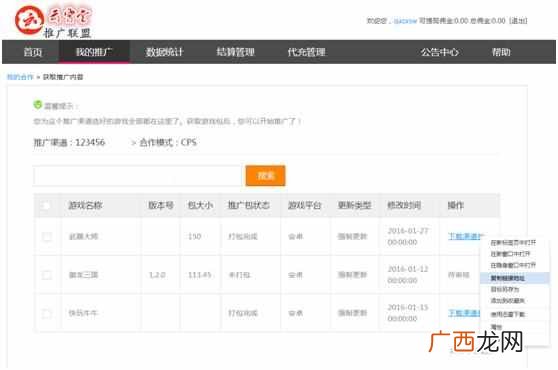The width and height of the screenshot is (558, 370).
Task: Click the 包大小 column header
Action: pos(200,205)
